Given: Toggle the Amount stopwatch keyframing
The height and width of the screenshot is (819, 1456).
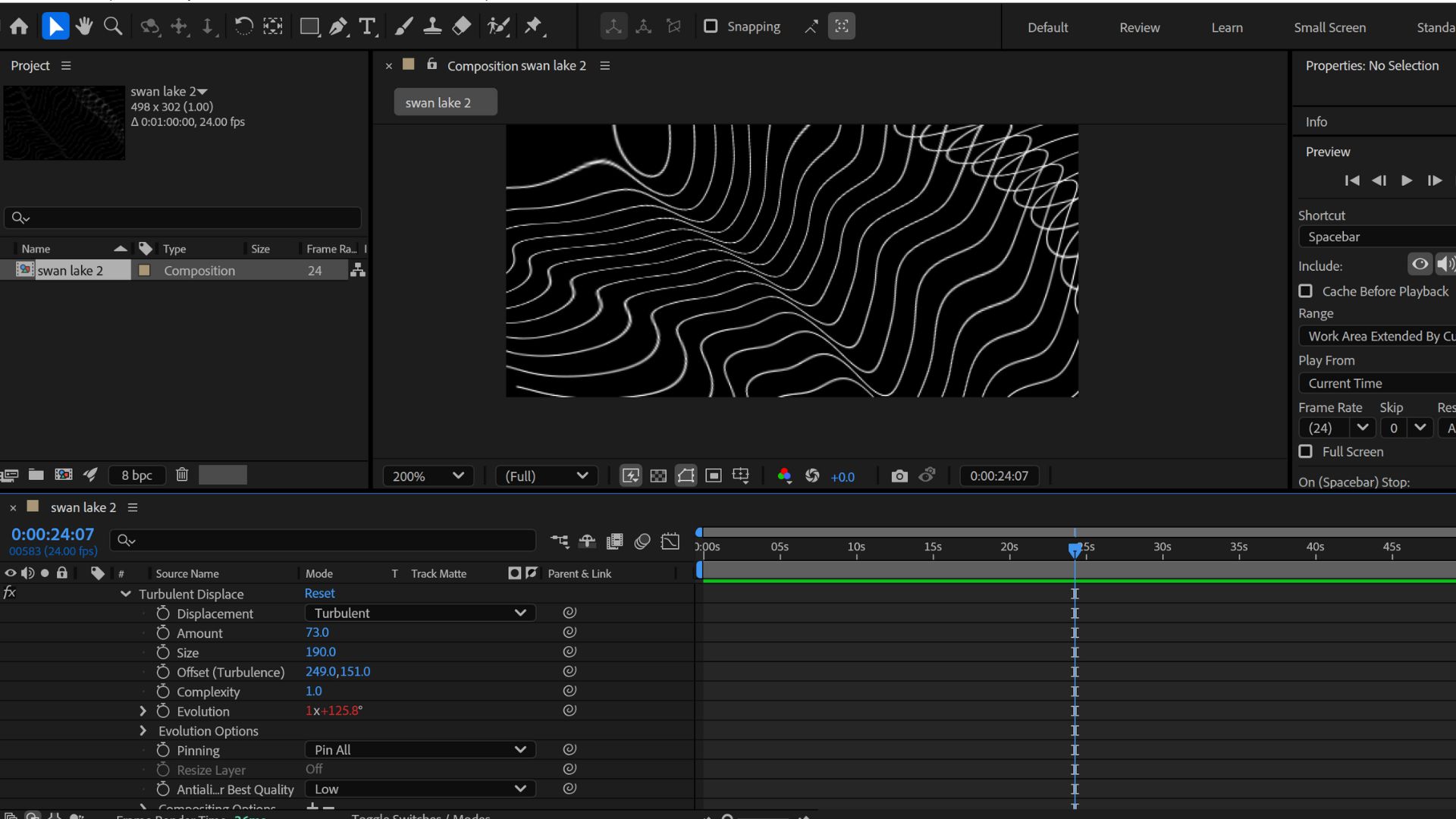Looking at the screenshot, I should pos(162,632).
